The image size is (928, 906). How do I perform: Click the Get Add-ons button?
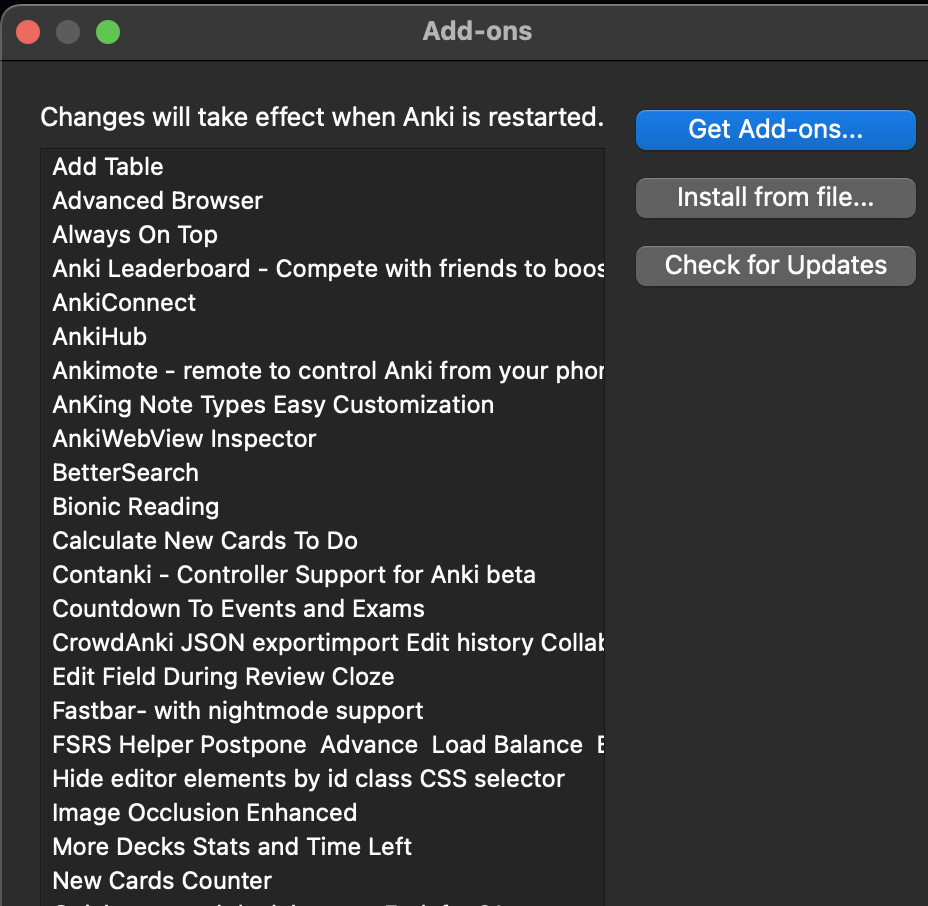point(775,130)
